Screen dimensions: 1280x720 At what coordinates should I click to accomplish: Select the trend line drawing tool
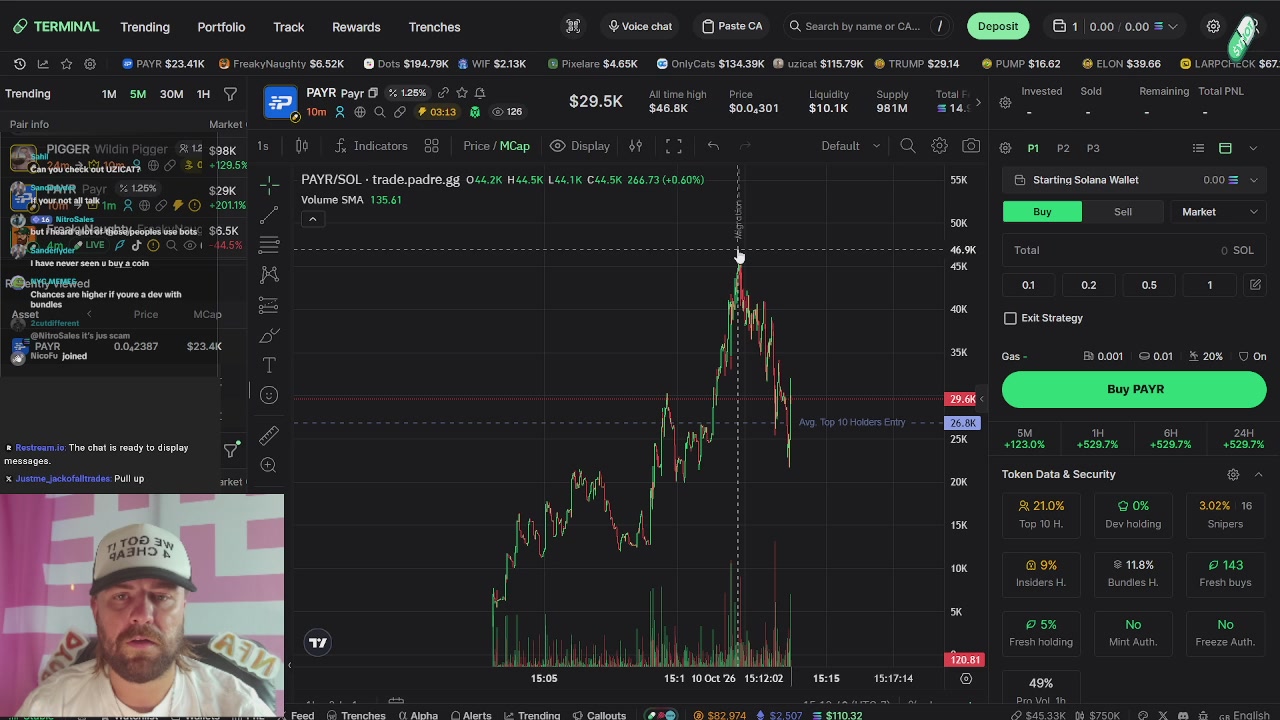269,215
